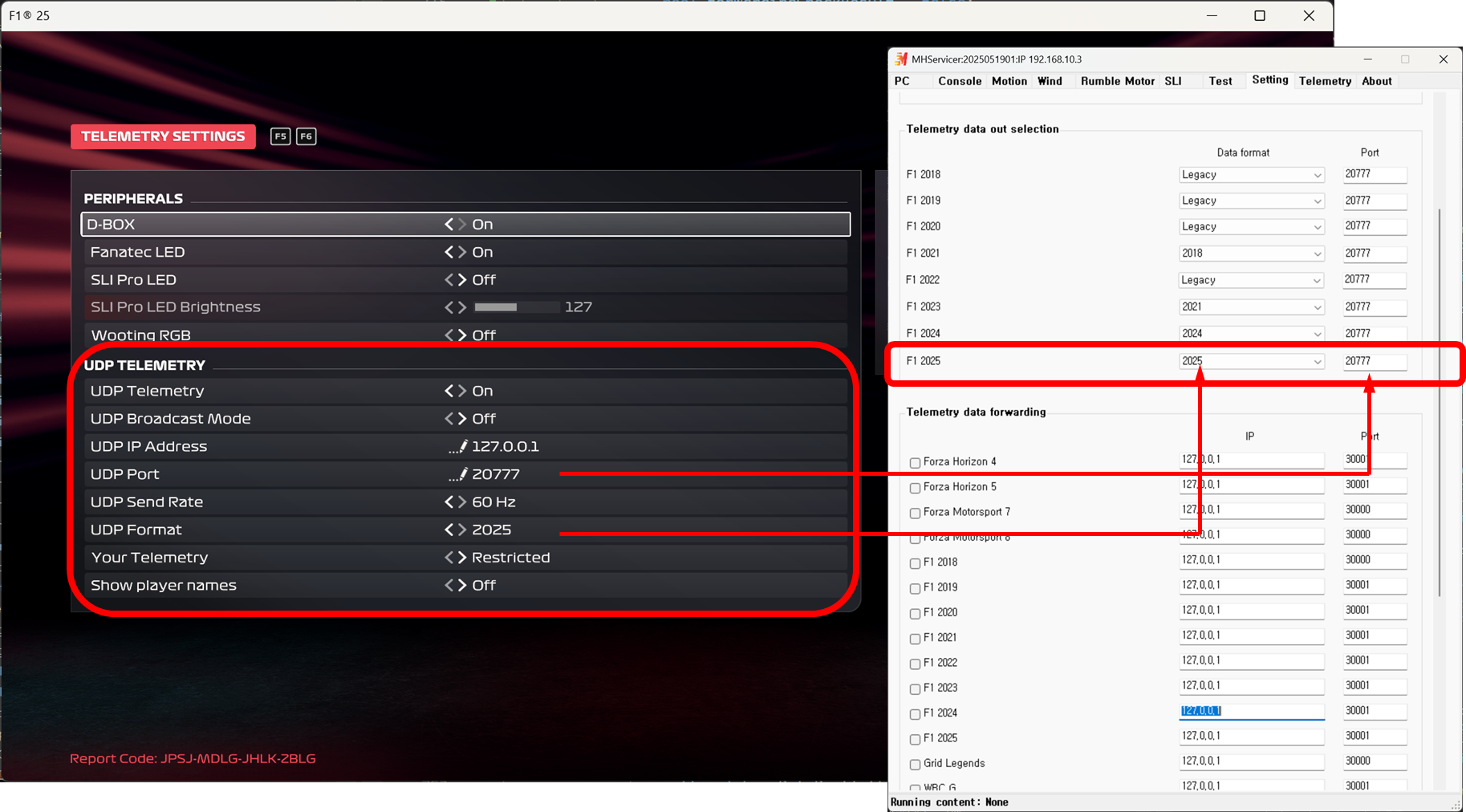Switch to the Rumble Motor tab

pos(1117,81)
